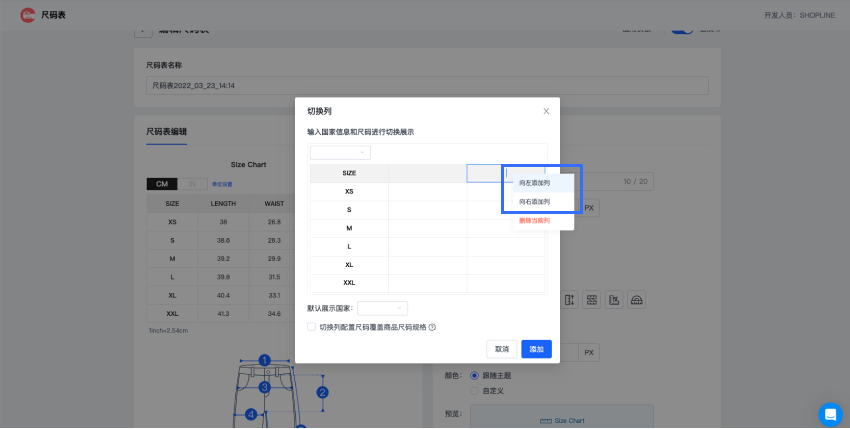Screen dimensions: 850x429
Task: Open the live chat support bubble
Action: 830,414
